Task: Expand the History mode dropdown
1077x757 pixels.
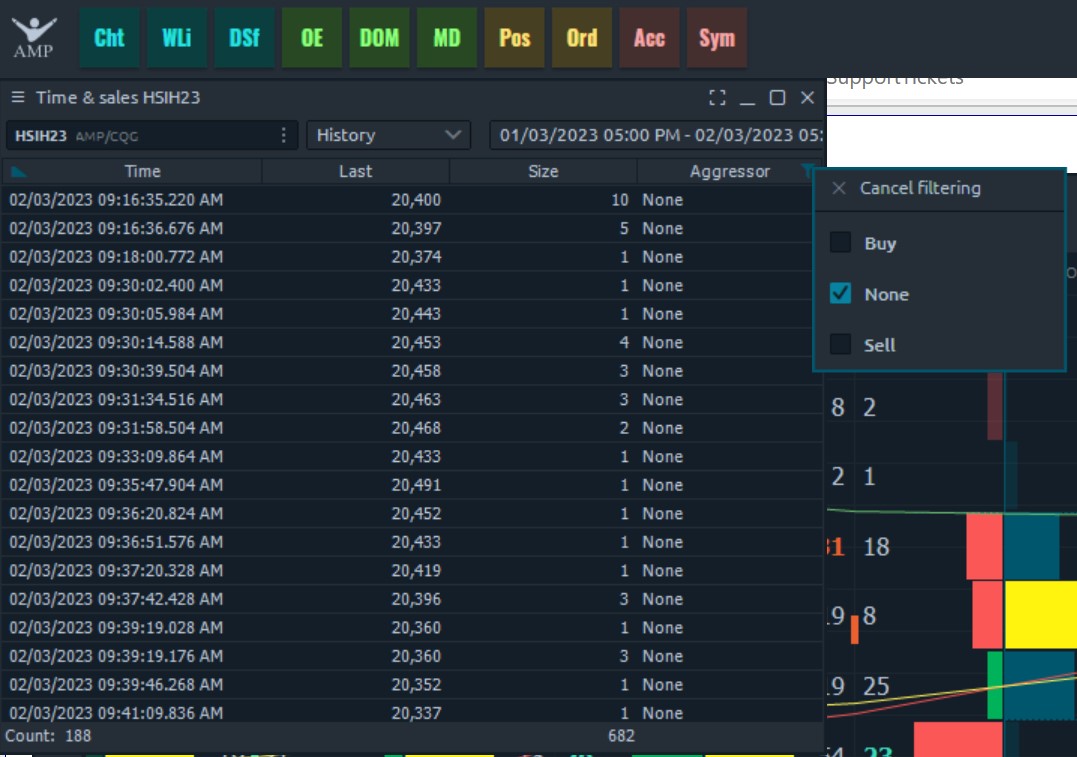Action: 388,135
